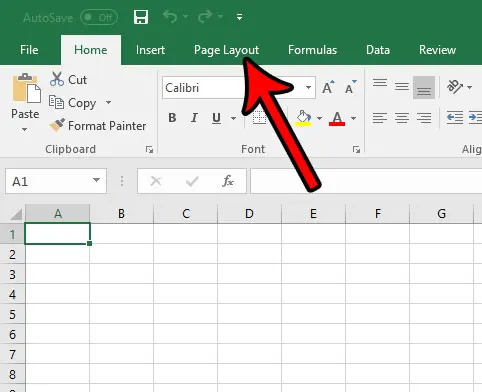Click the Paste clipboard icon
Viewport: 482px width, 392px height.
tap(26, 88)
